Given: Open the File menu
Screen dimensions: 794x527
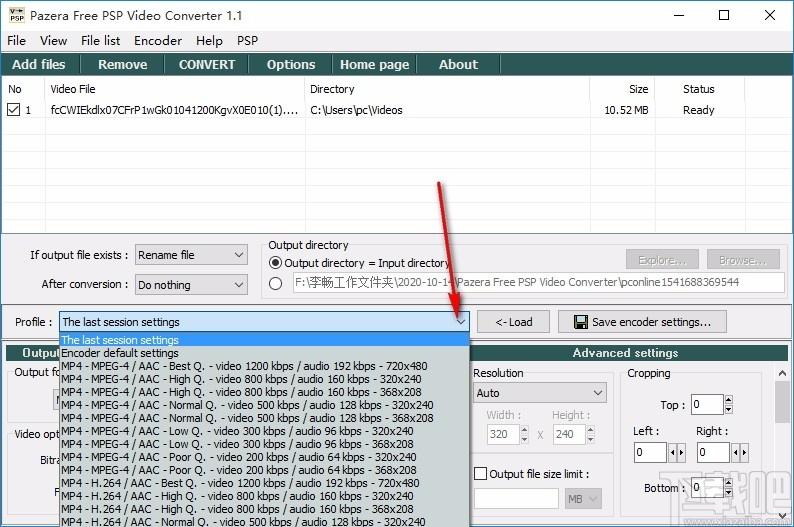Looking at the screenshot, I should [16, 40].
